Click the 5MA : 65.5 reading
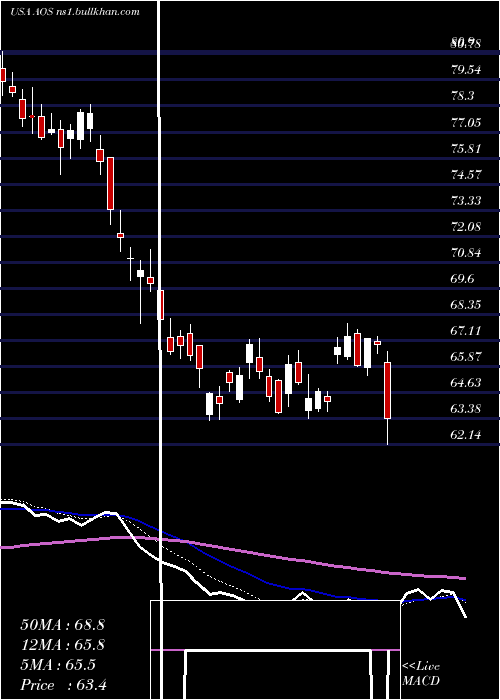Viewport: 500px width, 700px height. coord(58,665)
